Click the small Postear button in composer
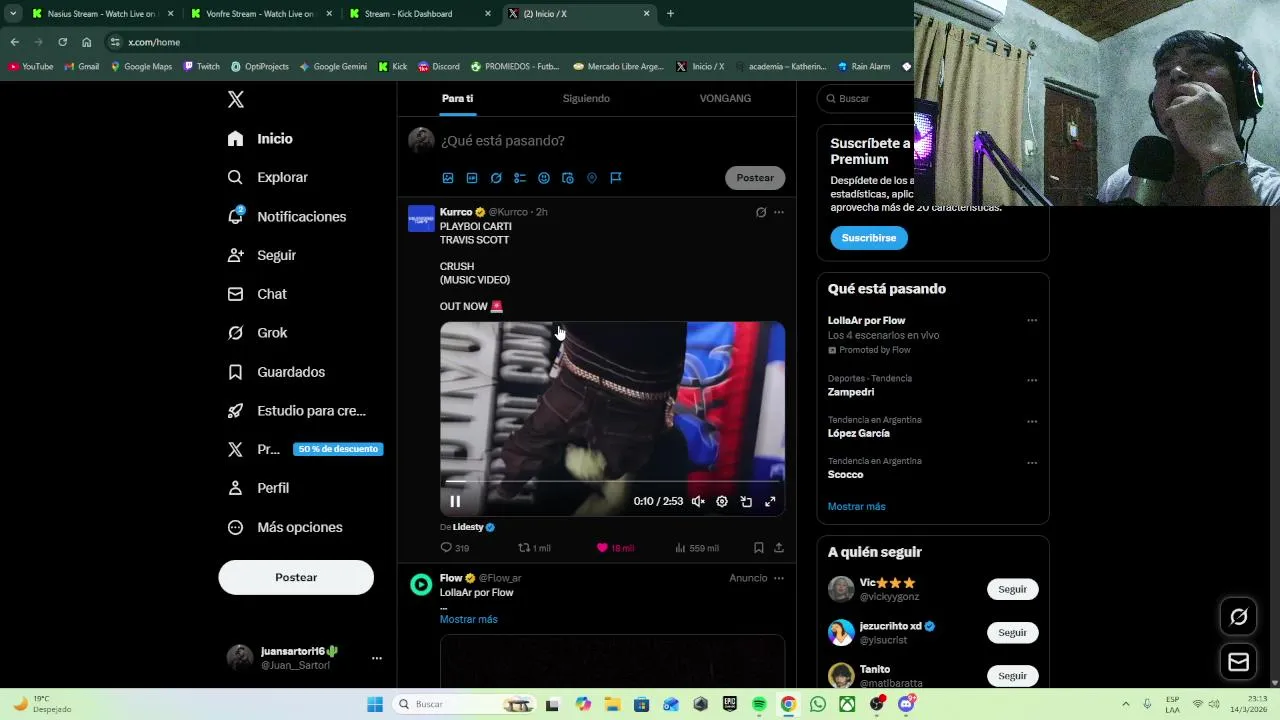This screenshot has height=720, width=1280. click(755, 178)
